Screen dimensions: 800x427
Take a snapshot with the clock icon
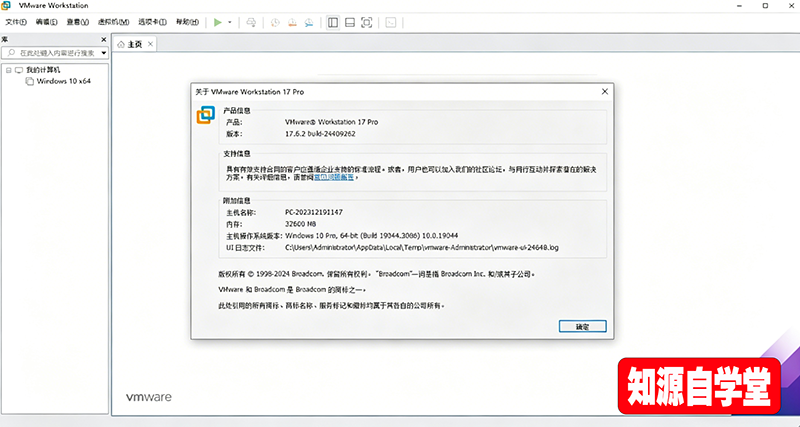coord(275,21)
